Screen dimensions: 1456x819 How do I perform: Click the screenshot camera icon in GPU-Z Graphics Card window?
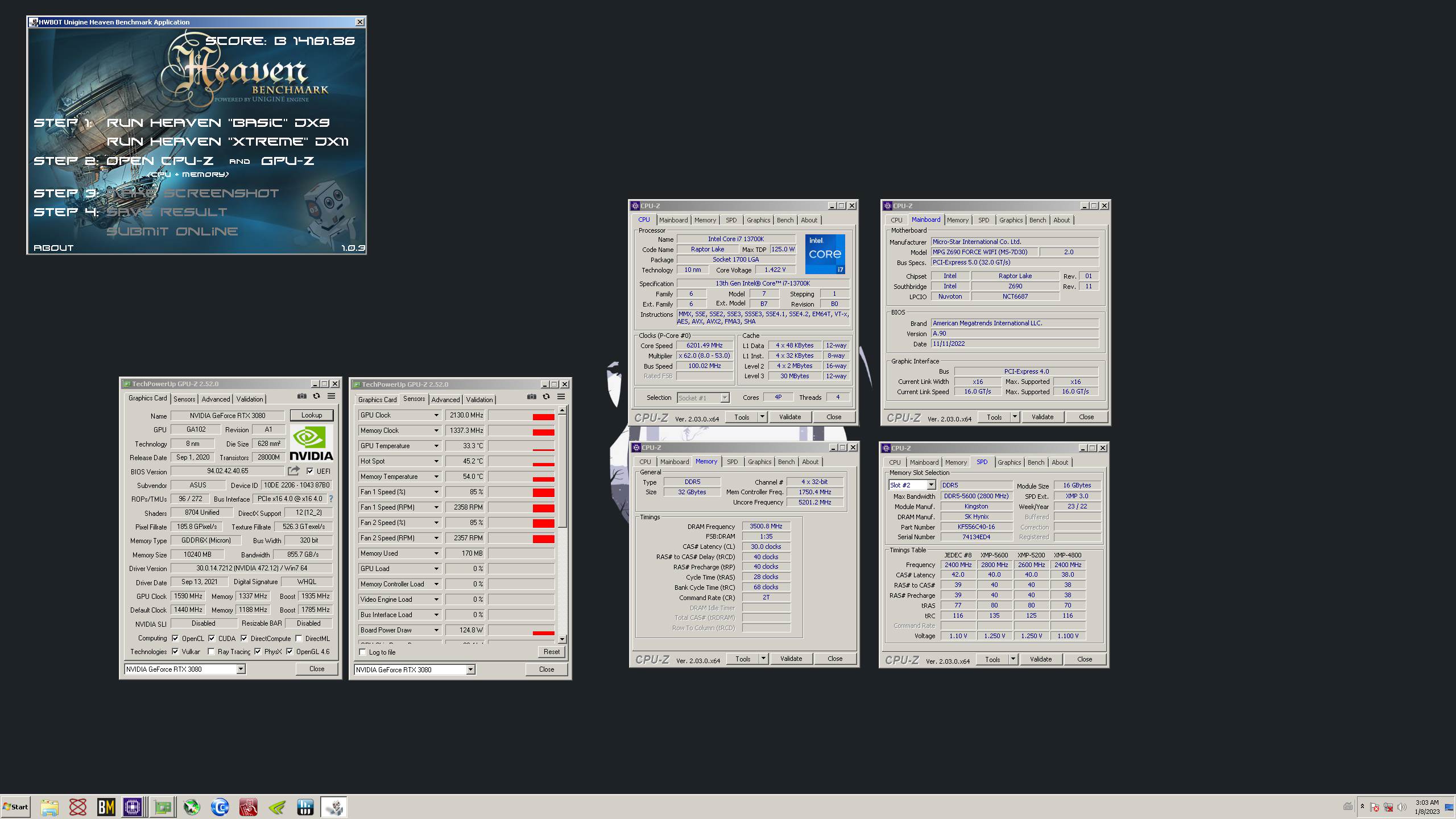[302, 396]
